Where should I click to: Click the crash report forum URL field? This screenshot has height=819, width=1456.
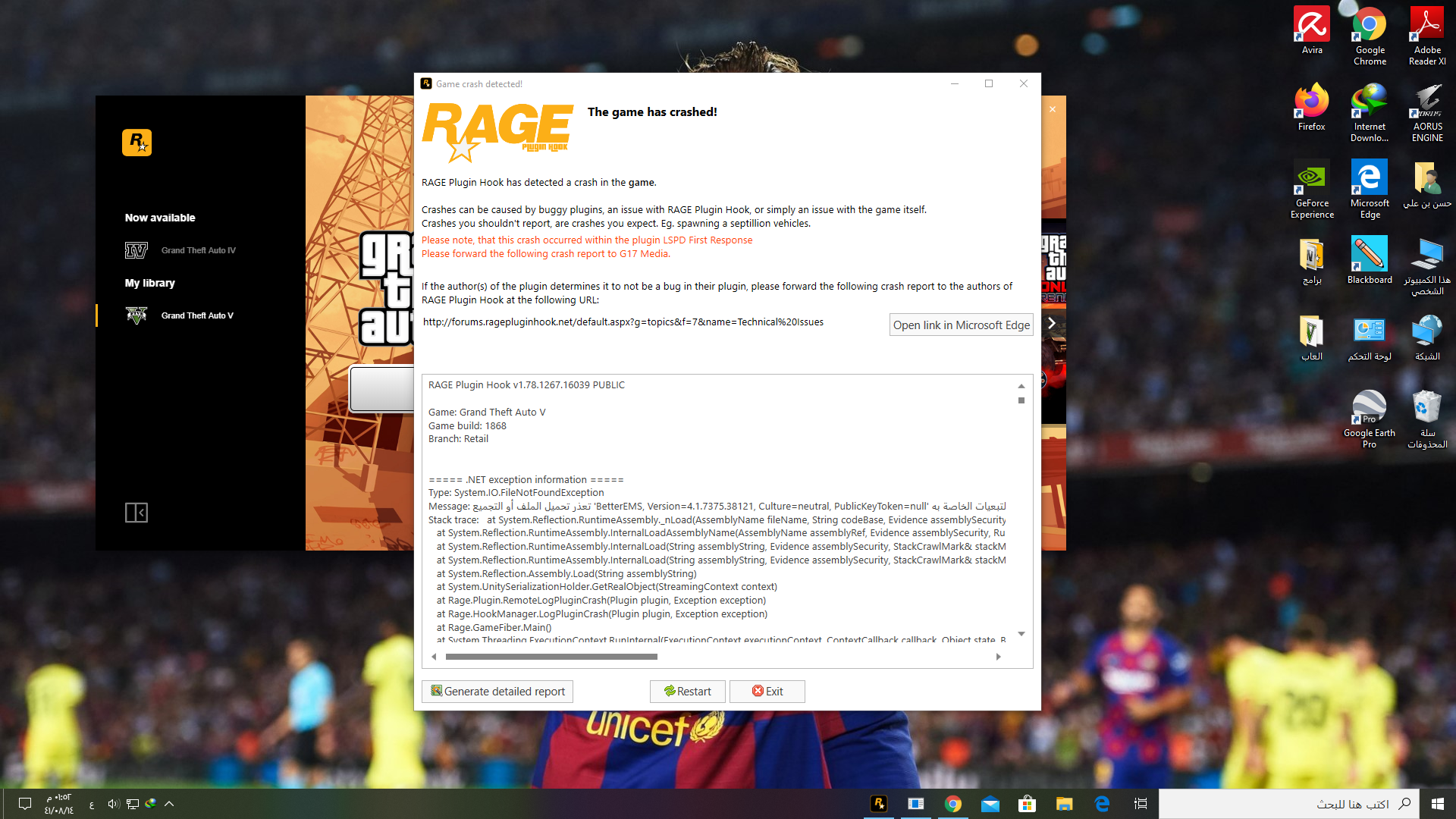[623, 322]
